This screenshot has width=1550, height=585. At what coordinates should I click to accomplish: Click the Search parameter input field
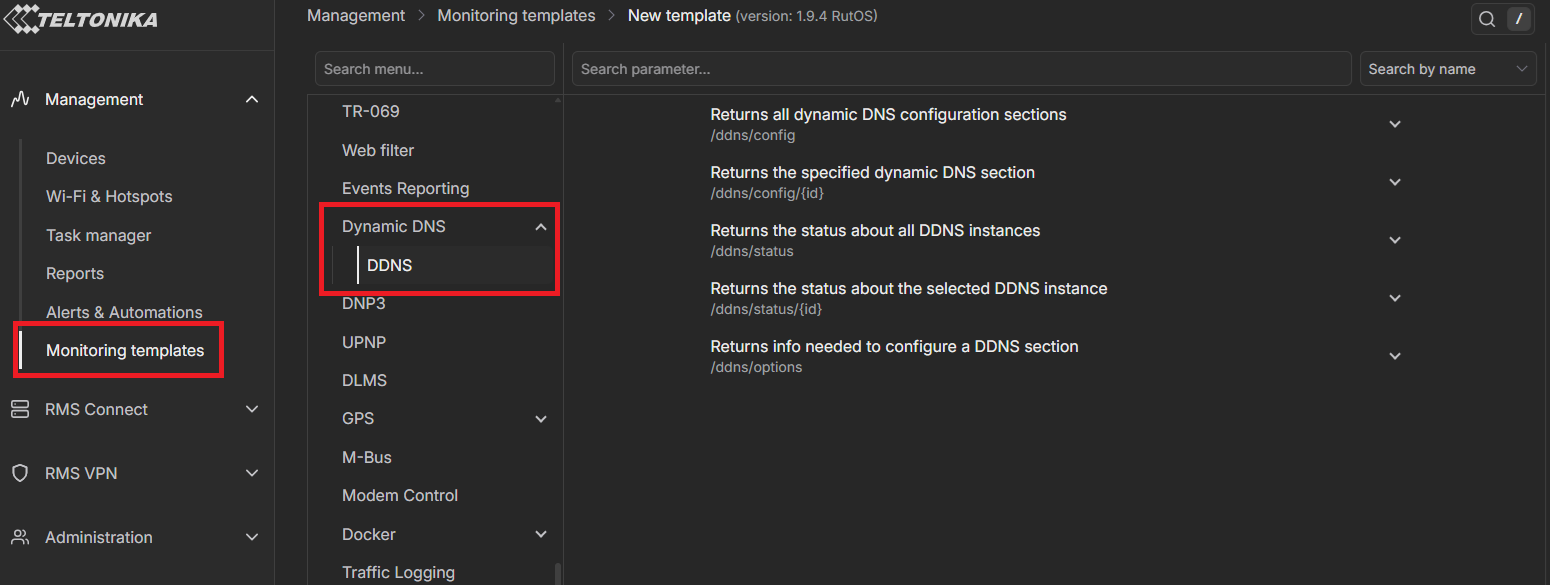coord(960,69)
